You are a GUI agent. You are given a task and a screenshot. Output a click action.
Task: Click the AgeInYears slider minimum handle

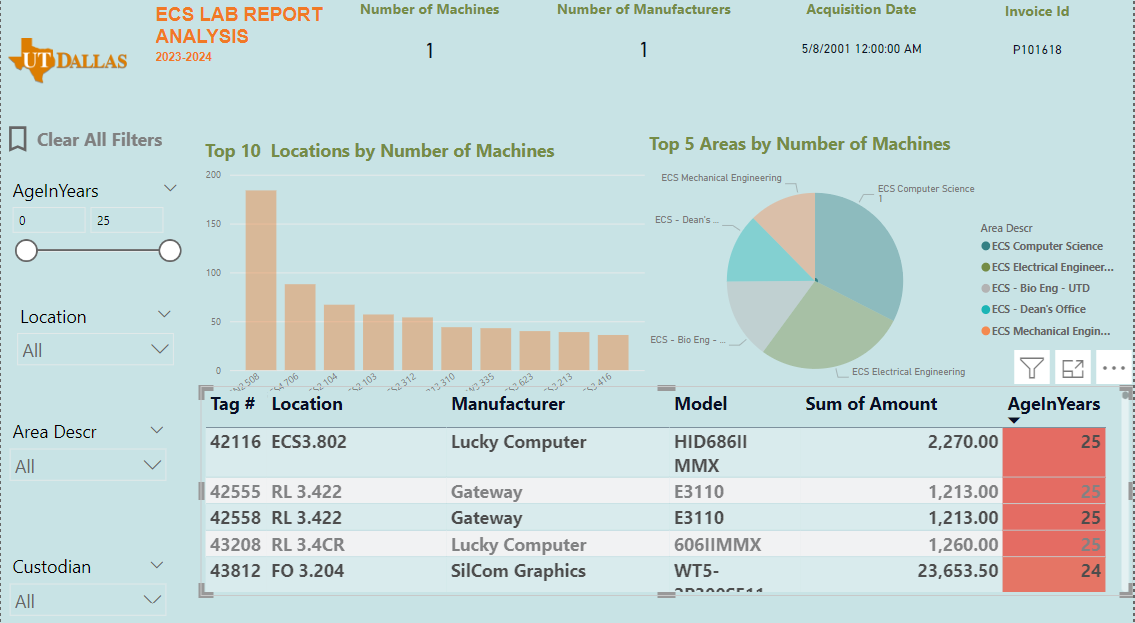(27, 250)
